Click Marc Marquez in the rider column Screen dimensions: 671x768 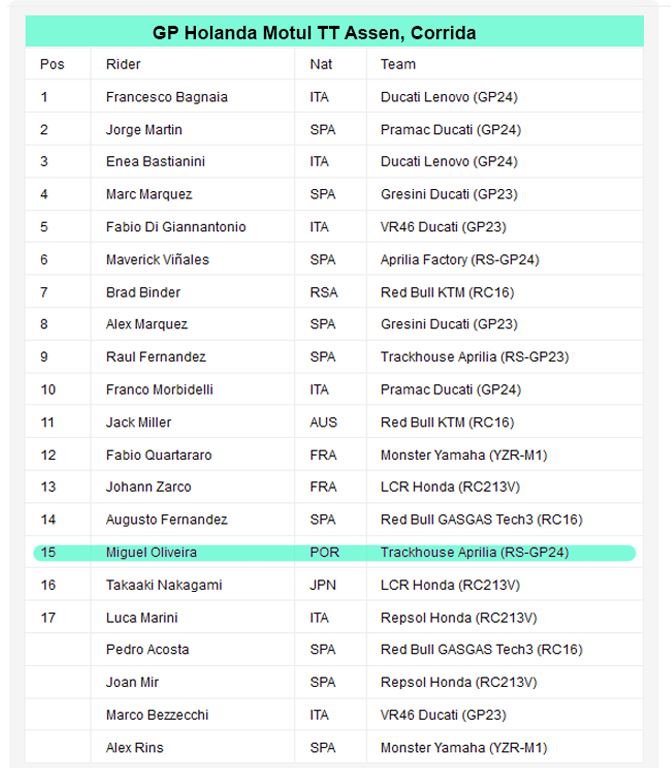[x=149, y=194]
